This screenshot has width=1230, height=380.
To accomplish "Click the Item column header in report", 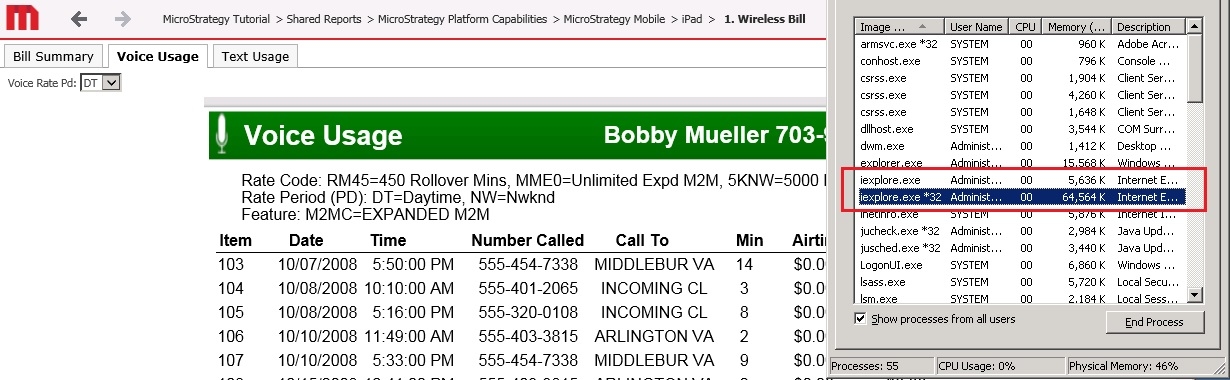I will [235, 240].
